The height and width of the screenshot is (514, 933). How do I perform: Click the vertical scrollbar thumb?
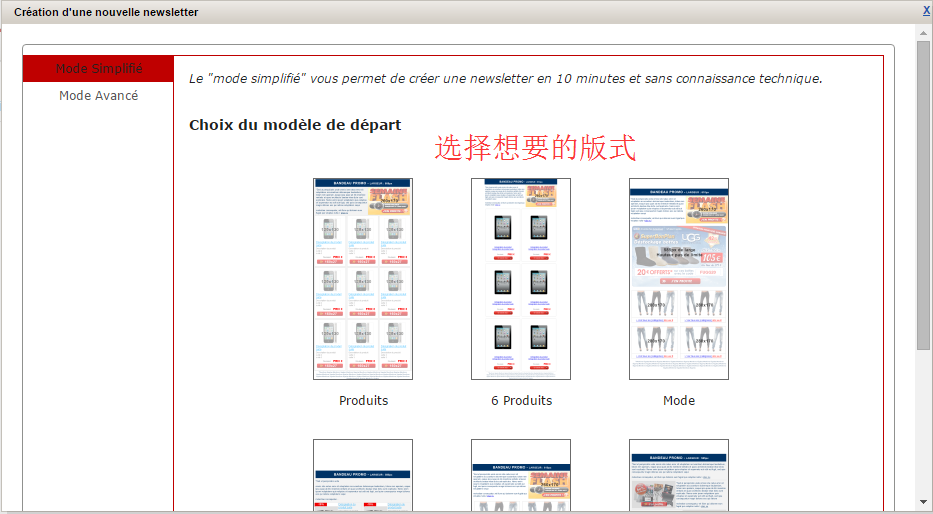point(924,195)
